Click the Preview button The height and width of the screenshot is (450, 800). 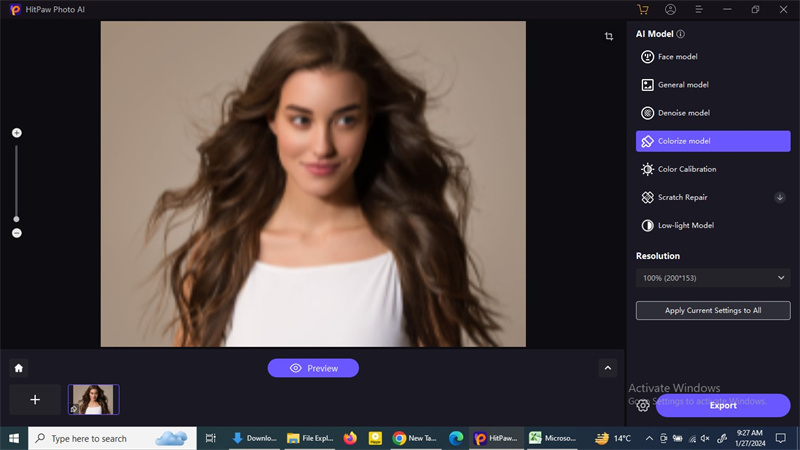click(x=313, y=368)
